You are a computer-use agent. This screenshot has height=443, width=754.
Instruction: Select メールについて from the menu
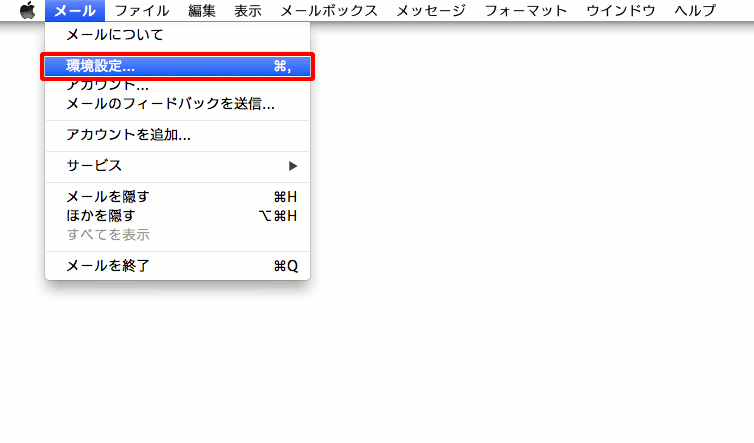pos(115,35)
